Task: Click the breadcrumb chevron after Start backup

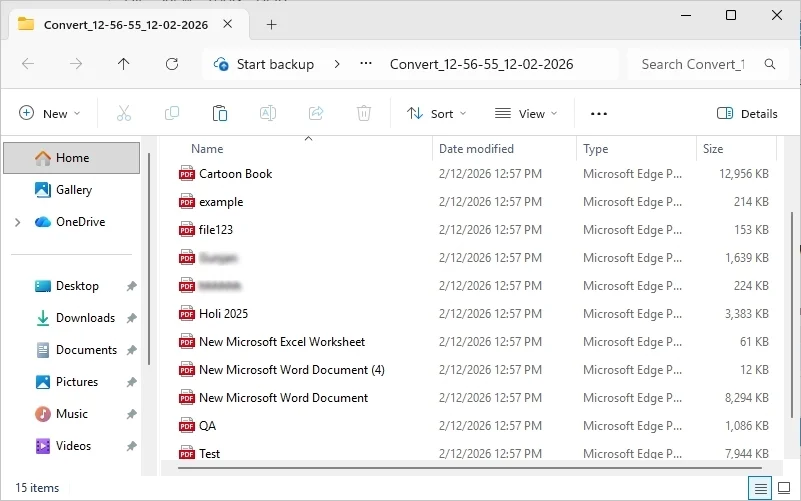Action: [337, 64]
